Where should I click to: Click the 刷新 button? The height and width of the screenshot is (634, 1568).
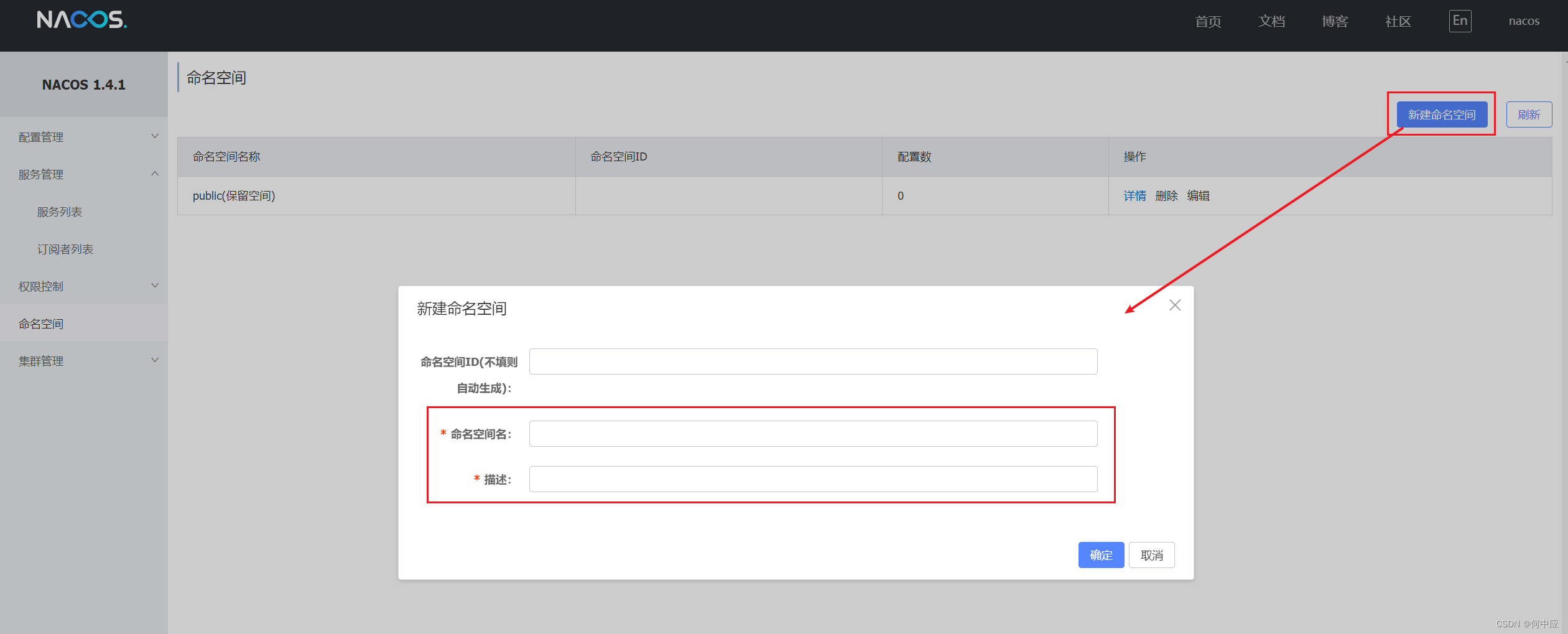(x=1529, y=114)
